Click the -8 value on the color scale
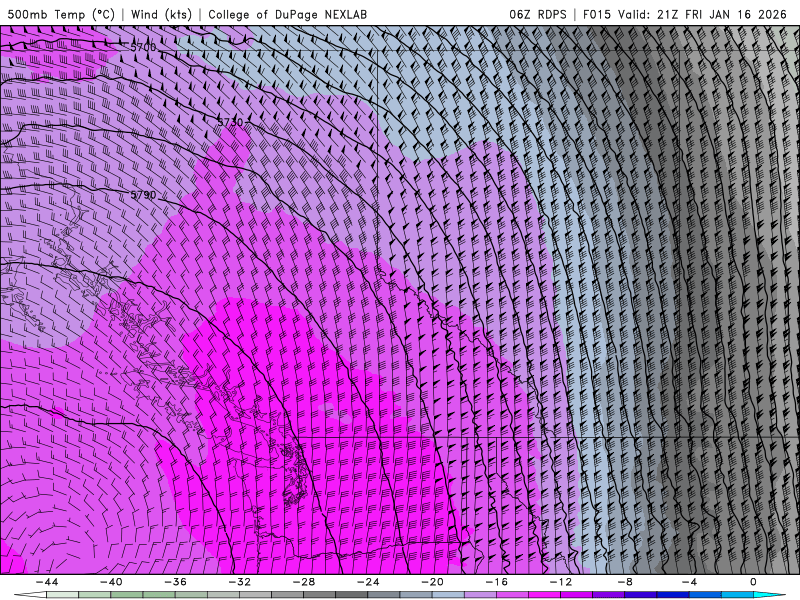 tap(625, 582)
